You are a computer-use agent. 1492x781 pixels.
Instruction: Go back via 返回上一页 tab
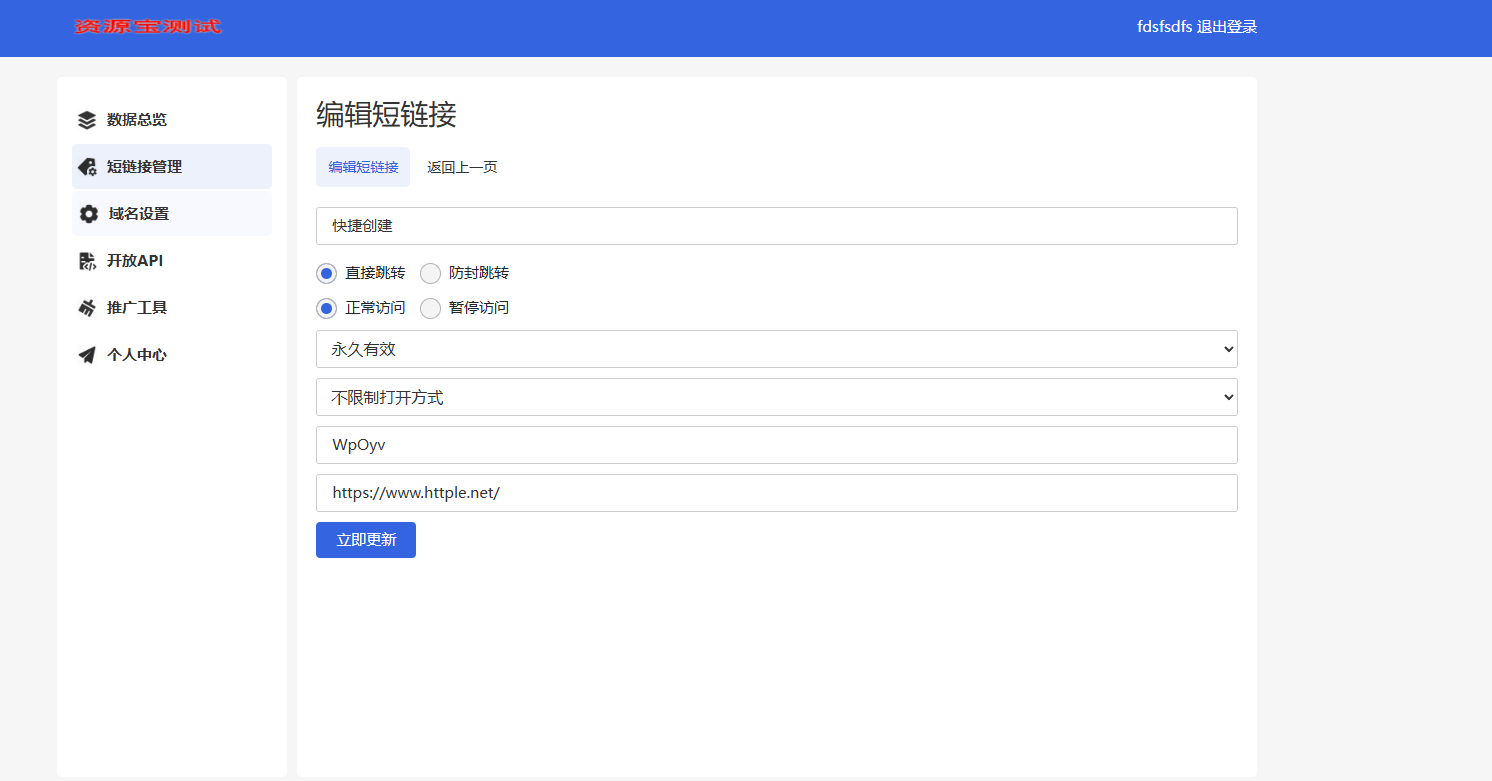[462, 167]
